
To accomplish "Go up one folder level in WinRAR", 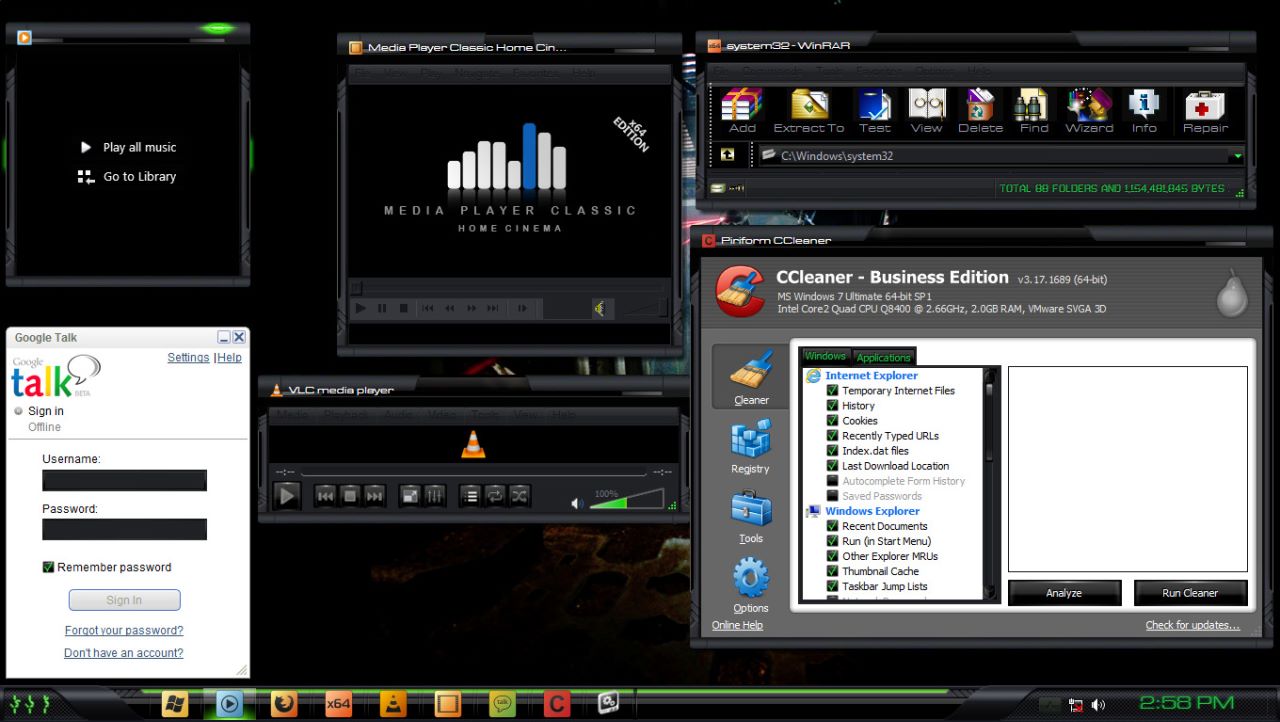I will click(x=728, y=155).
